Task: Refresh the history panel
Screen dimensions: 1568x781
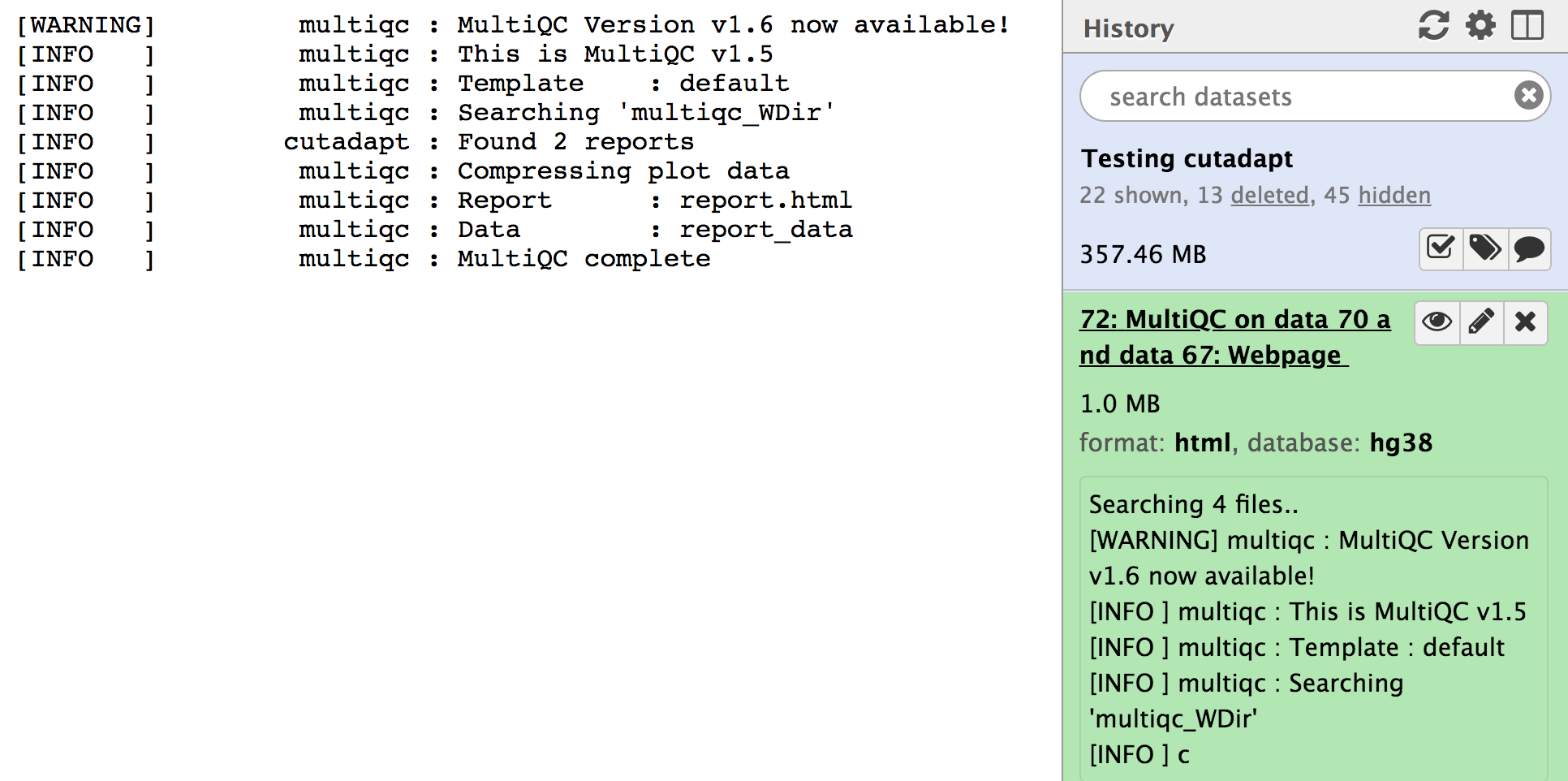Action: coord(1433,25)
